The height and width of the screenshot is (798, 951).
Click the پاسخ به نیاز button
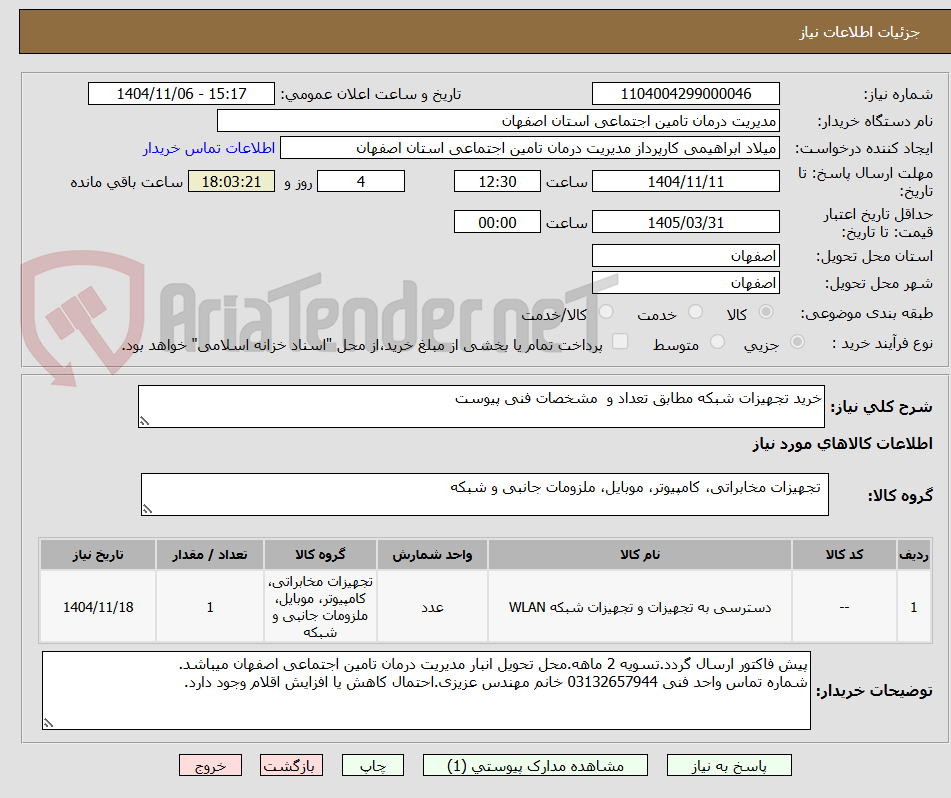(x=729, y=765)
